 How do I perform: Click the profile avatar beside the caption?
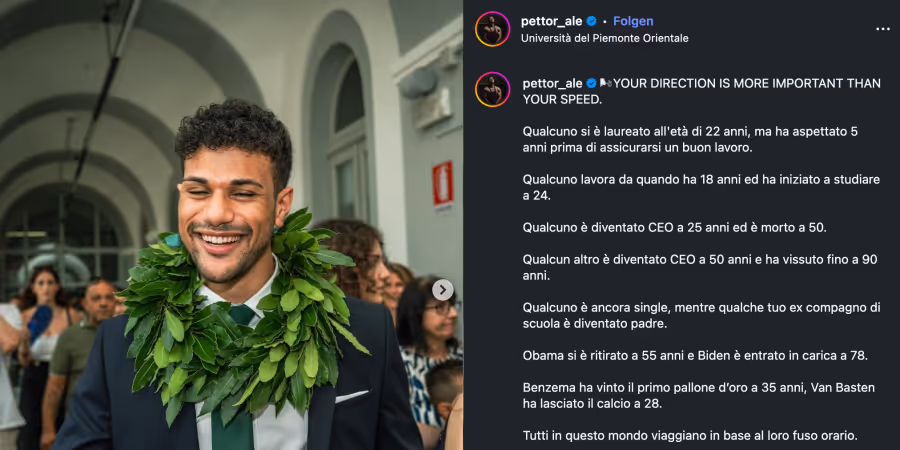coord(492,90)
